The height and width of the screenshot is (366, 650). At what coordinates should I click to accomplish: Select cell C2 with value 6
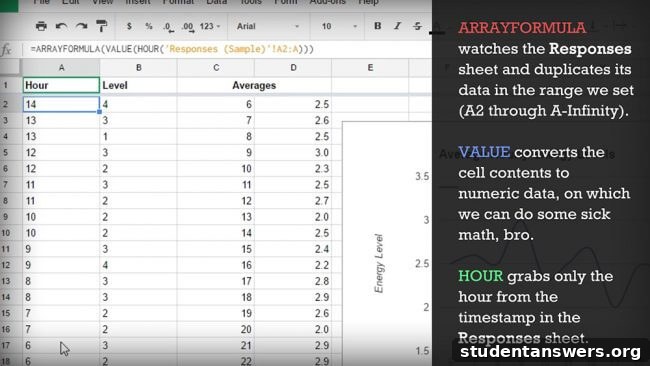(x=216, y=104)
